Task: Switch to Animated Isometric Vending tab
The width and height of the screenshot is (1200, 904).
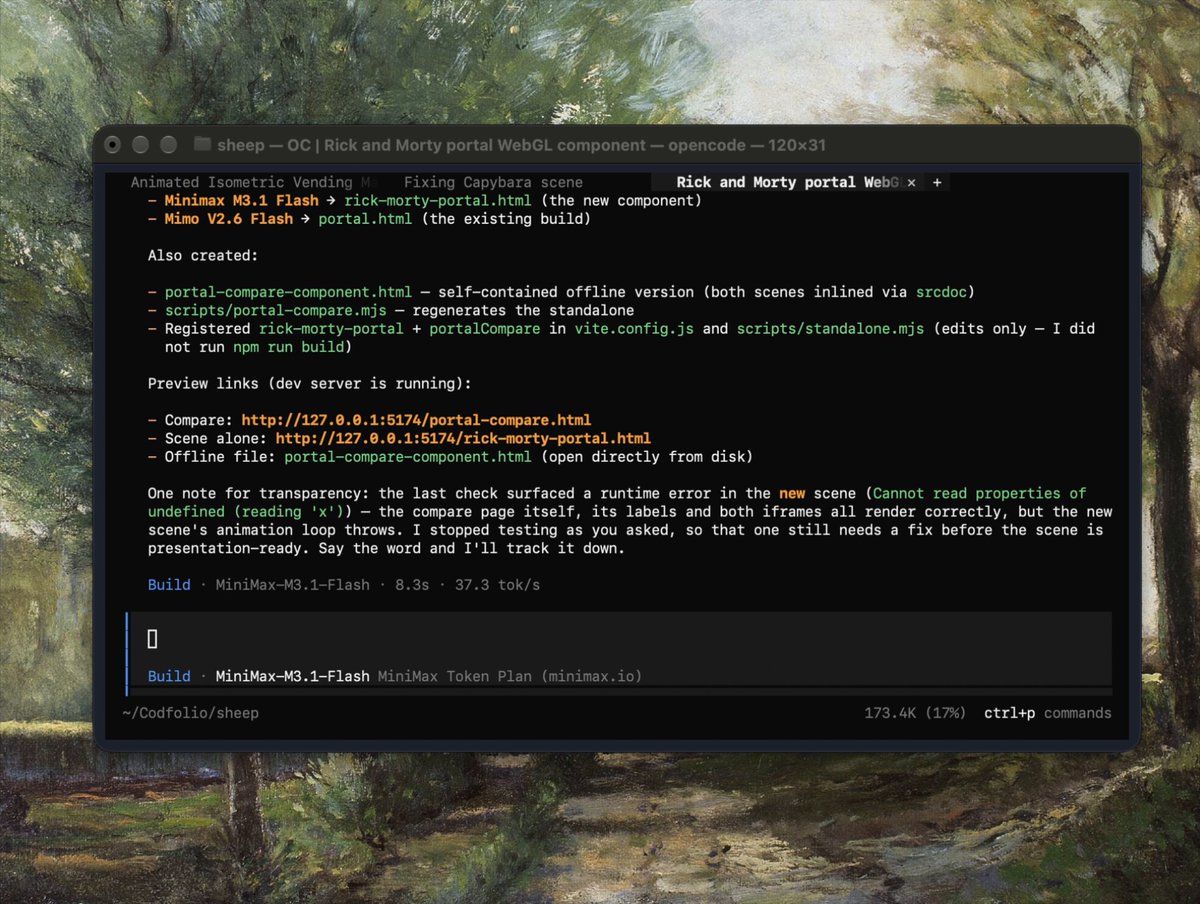Action: [x=255, y=182]
